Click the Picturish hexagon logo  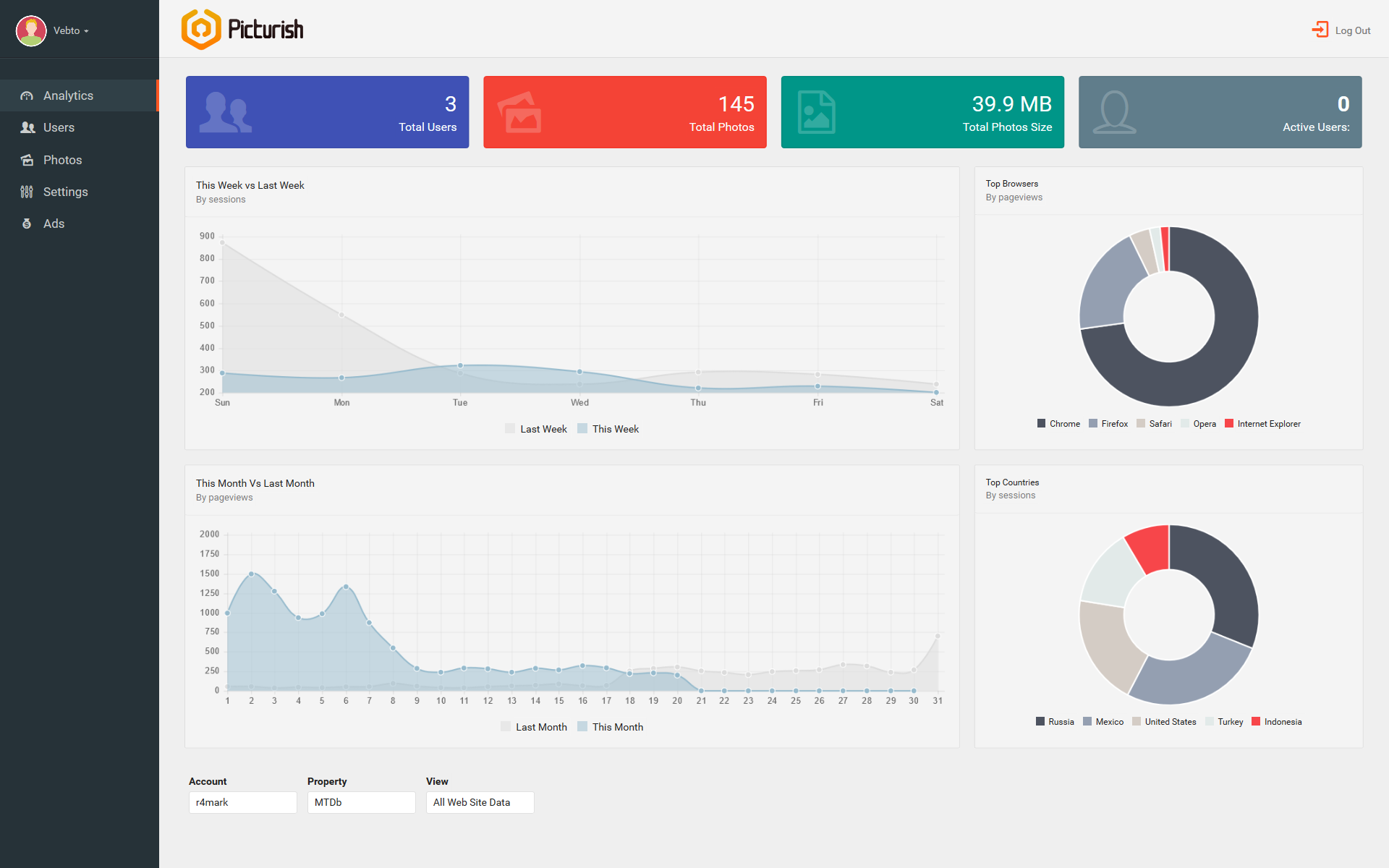tap(200, 30)
